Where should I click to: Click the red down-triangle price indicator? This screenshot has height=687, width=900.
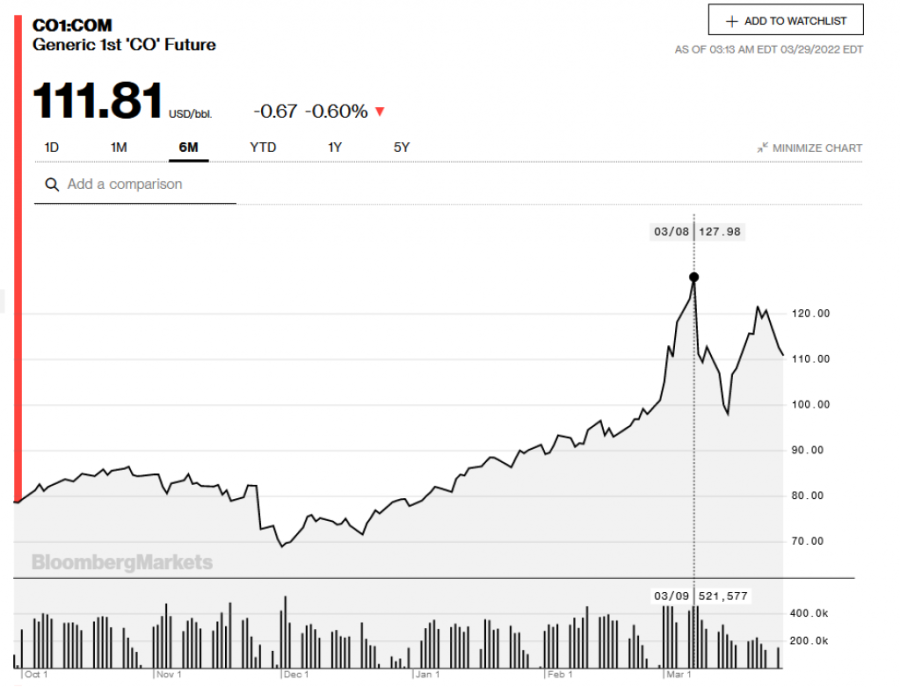tap(380, 112)
